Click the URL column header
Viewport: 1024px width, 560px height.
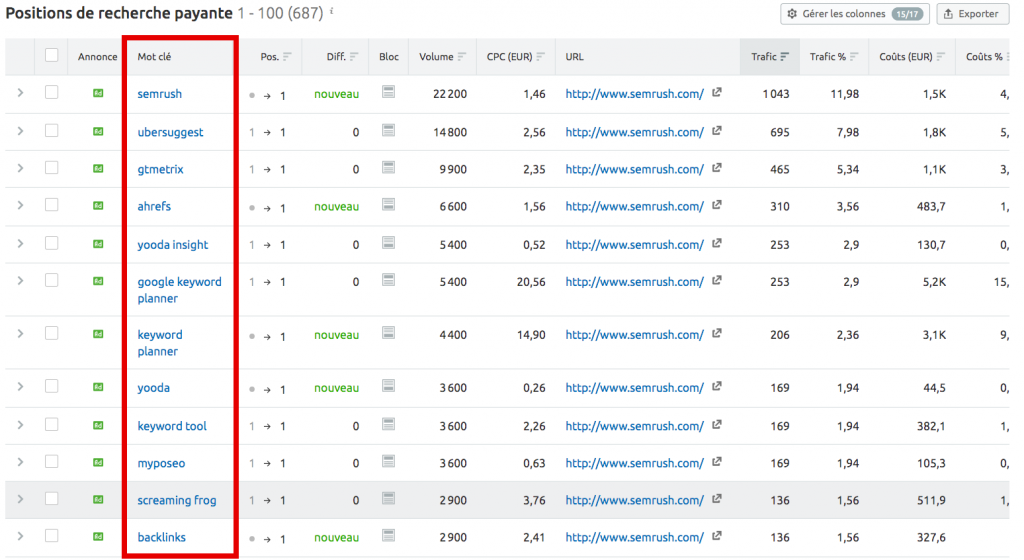tap(574, 57)
